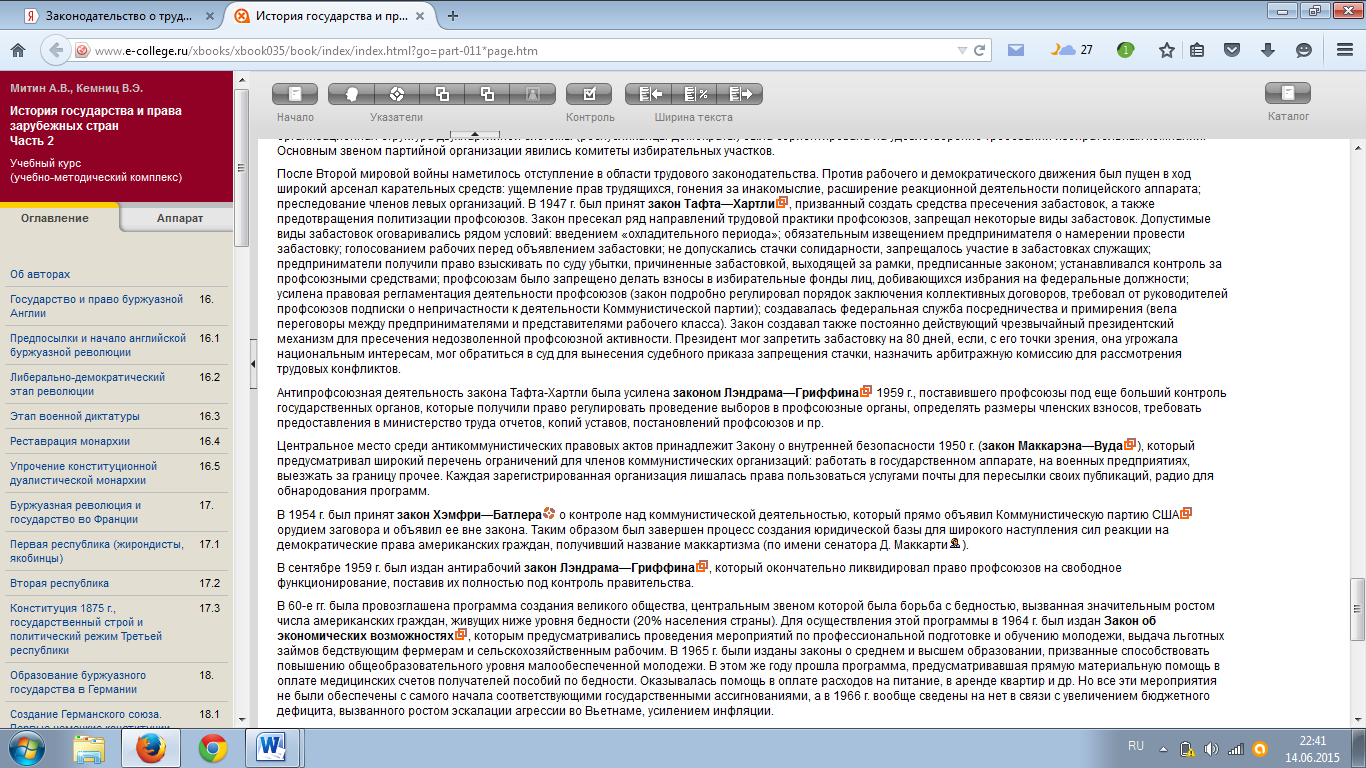This screenshot has width=1366, height=768.
Task: Widen text width with right-arrow icon
Action: pyautogui.click(x=740, y=94)
